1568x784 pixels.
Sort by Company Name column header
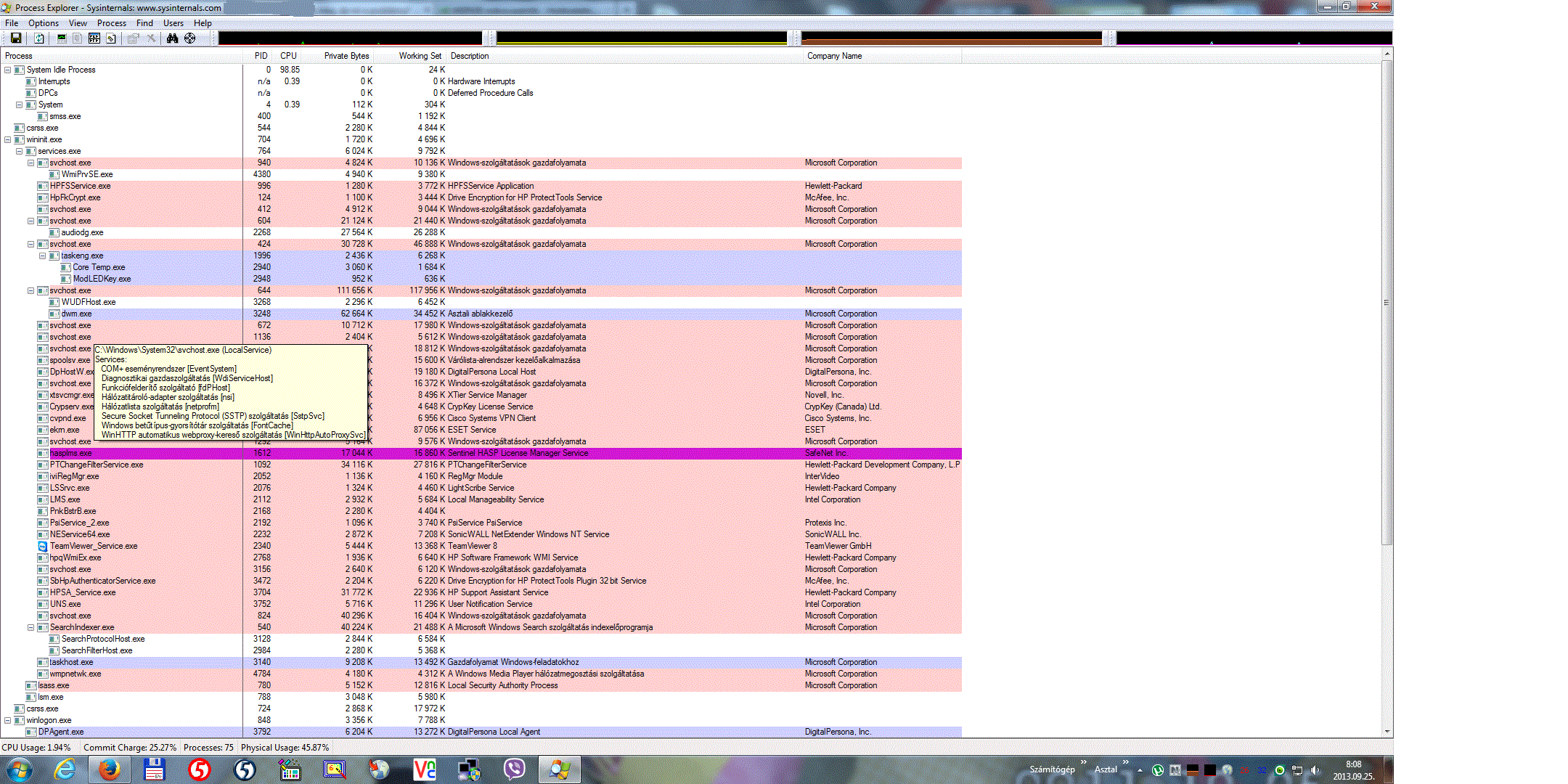point(835,56)
